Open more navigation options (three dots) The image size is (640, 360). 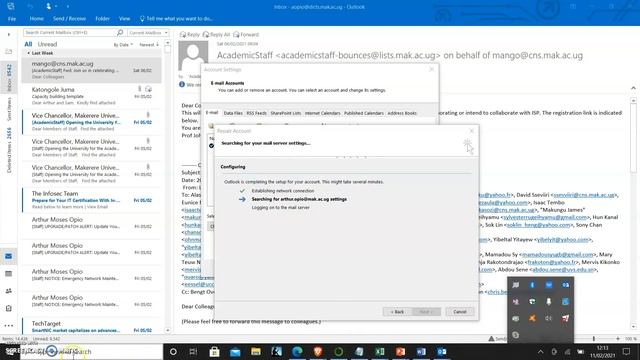[9, 326]
